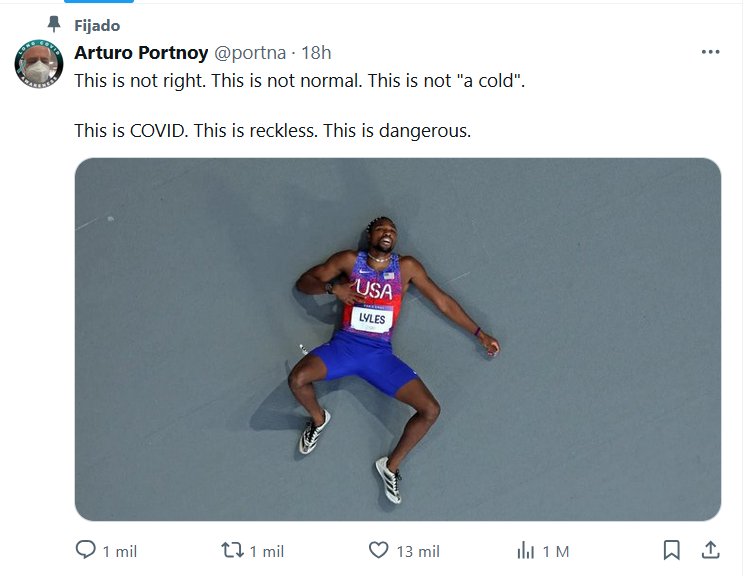Like the post with the heart icon
The height and width of the screenshot is (576, 750).
click(x=378, y=550)
